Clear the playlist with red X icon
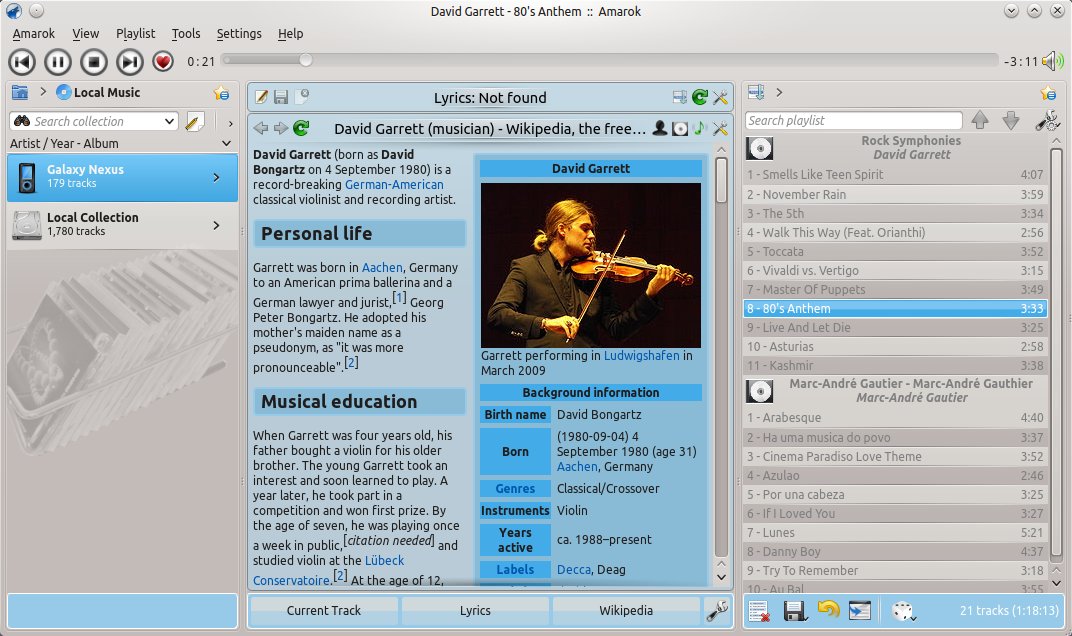Image resolution: width=1072 pixels, height=636 pixels. click(x=759, y=611)
